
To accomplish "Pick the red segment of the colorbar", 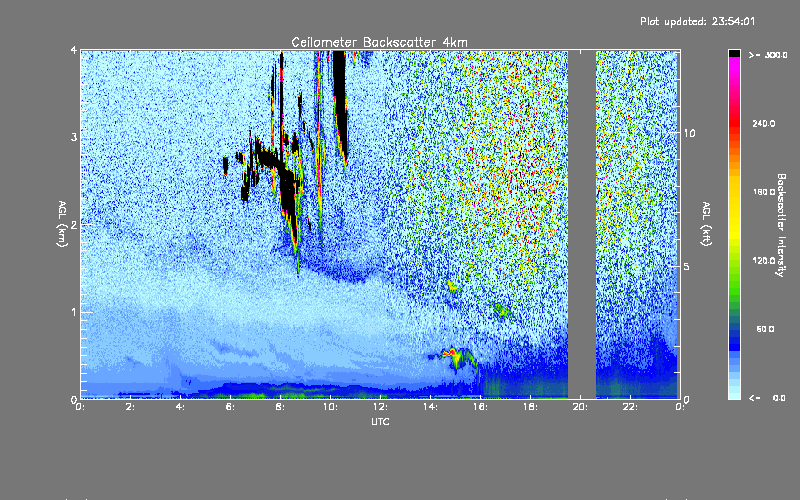I will 734,125.
